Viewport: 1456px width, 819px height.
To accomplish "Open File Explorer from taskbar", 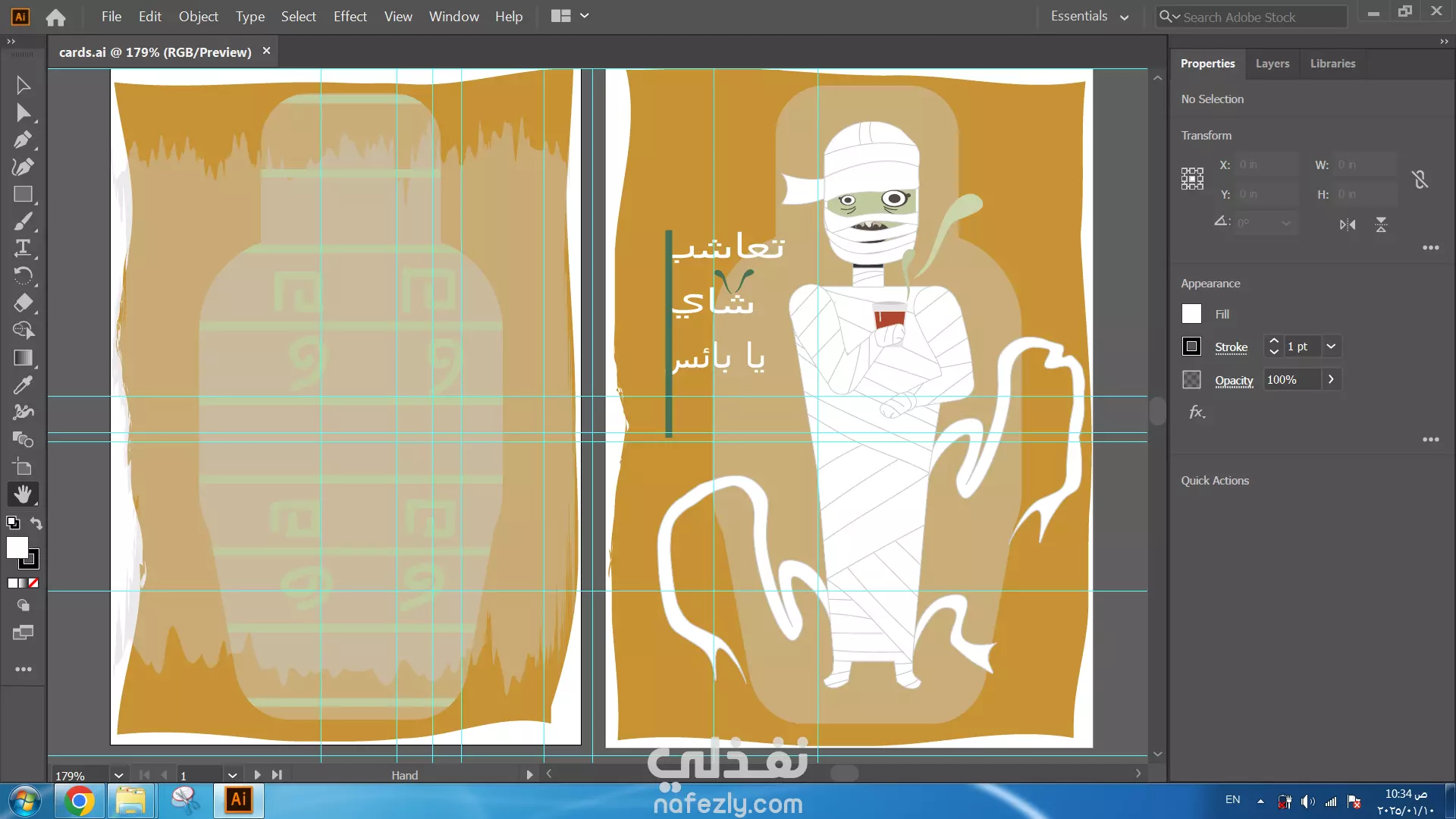I will 130,801.
